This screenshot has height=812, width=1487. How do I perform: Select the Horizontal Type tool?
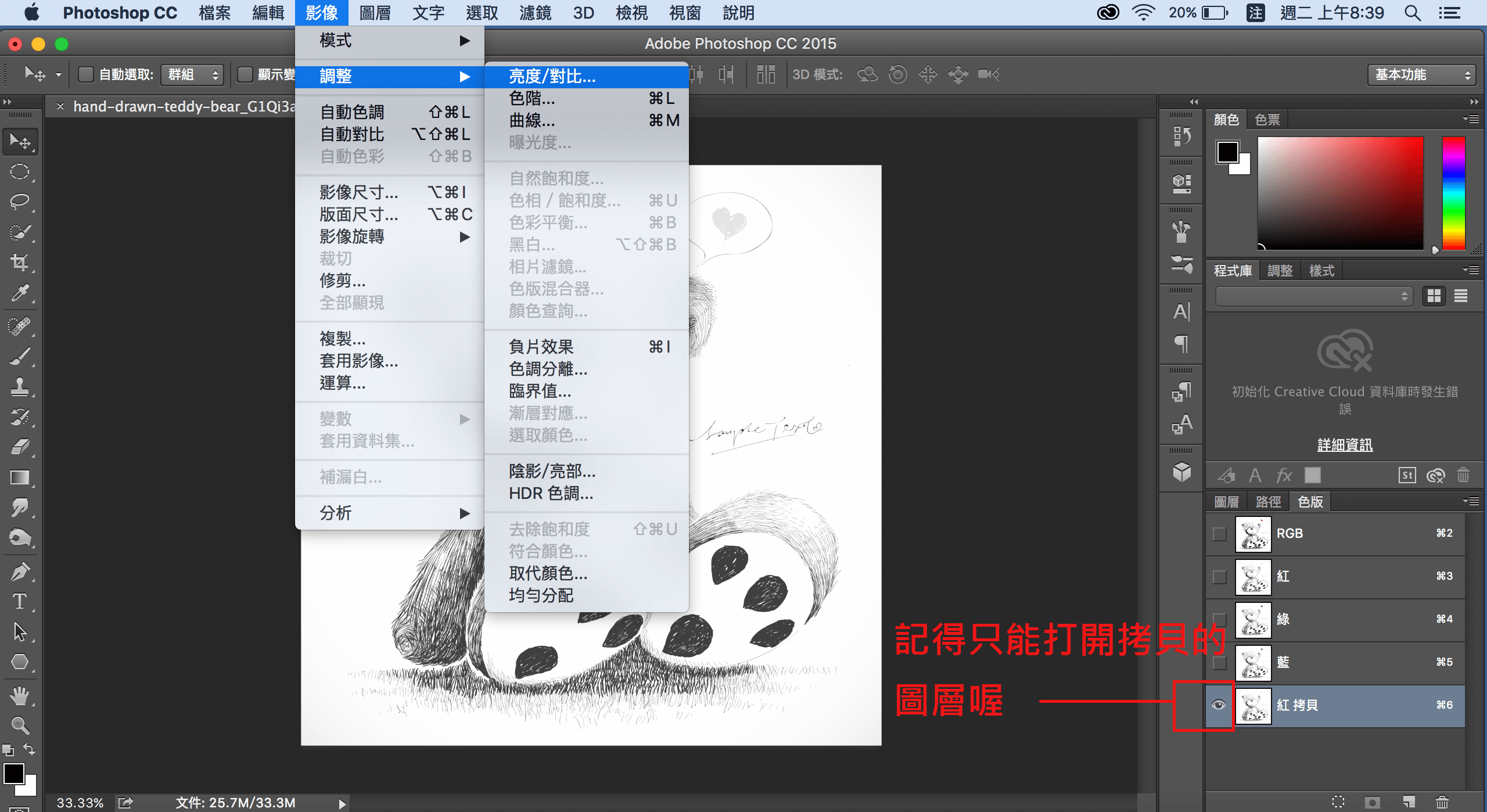point(20,601)
